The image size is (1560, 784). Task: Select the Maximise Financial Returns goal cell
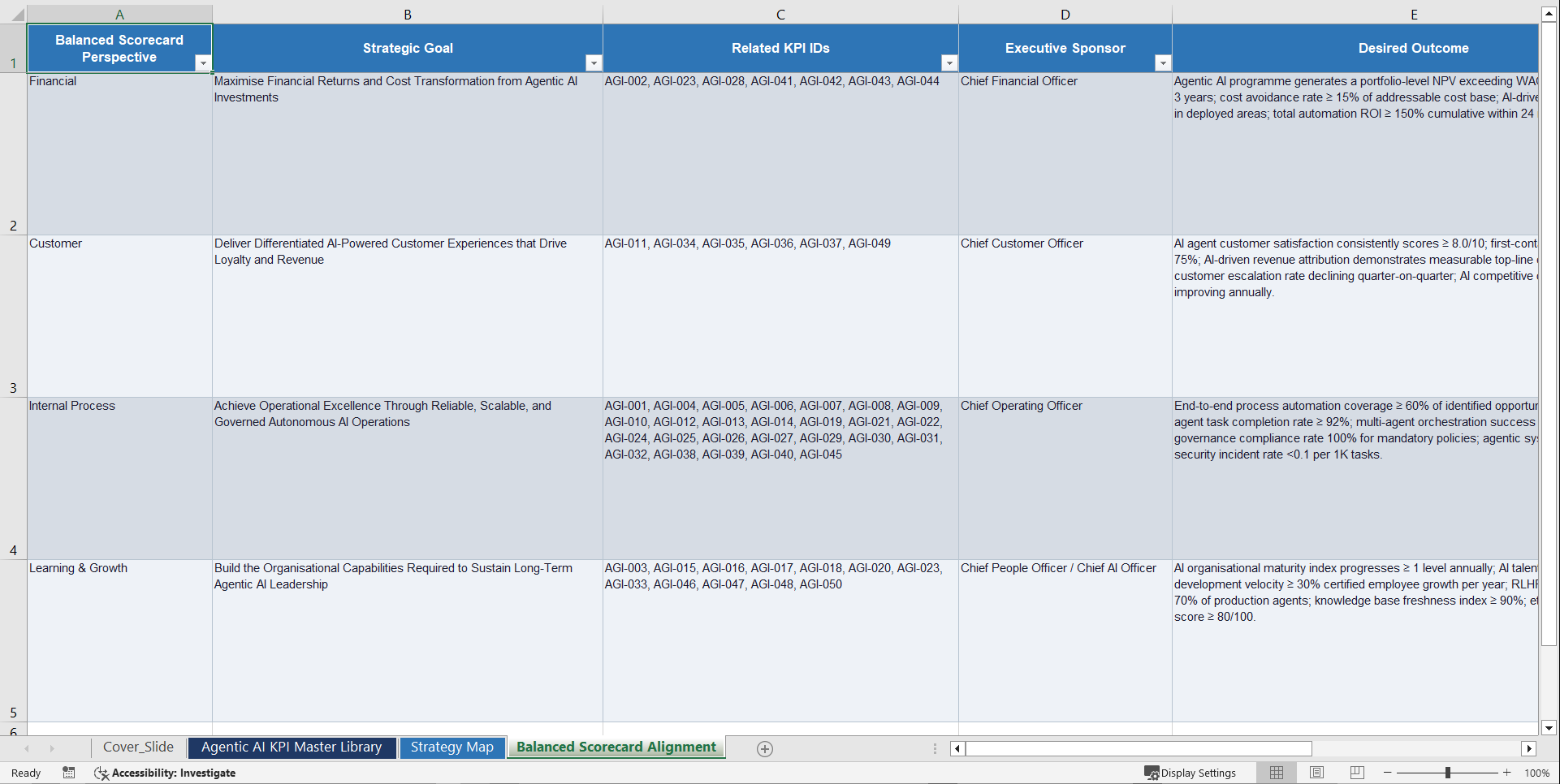tap(408, 154)
